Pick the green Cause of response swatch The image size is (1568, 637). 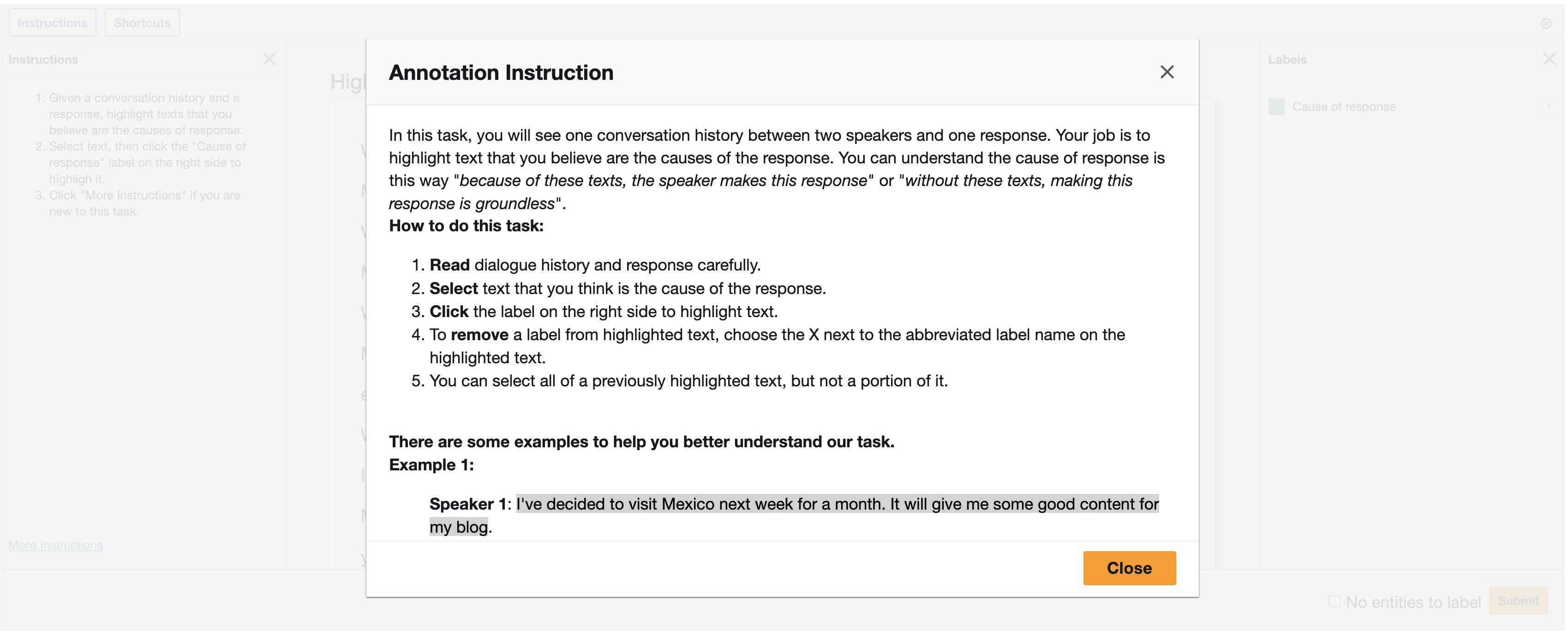click(1276, 107)
